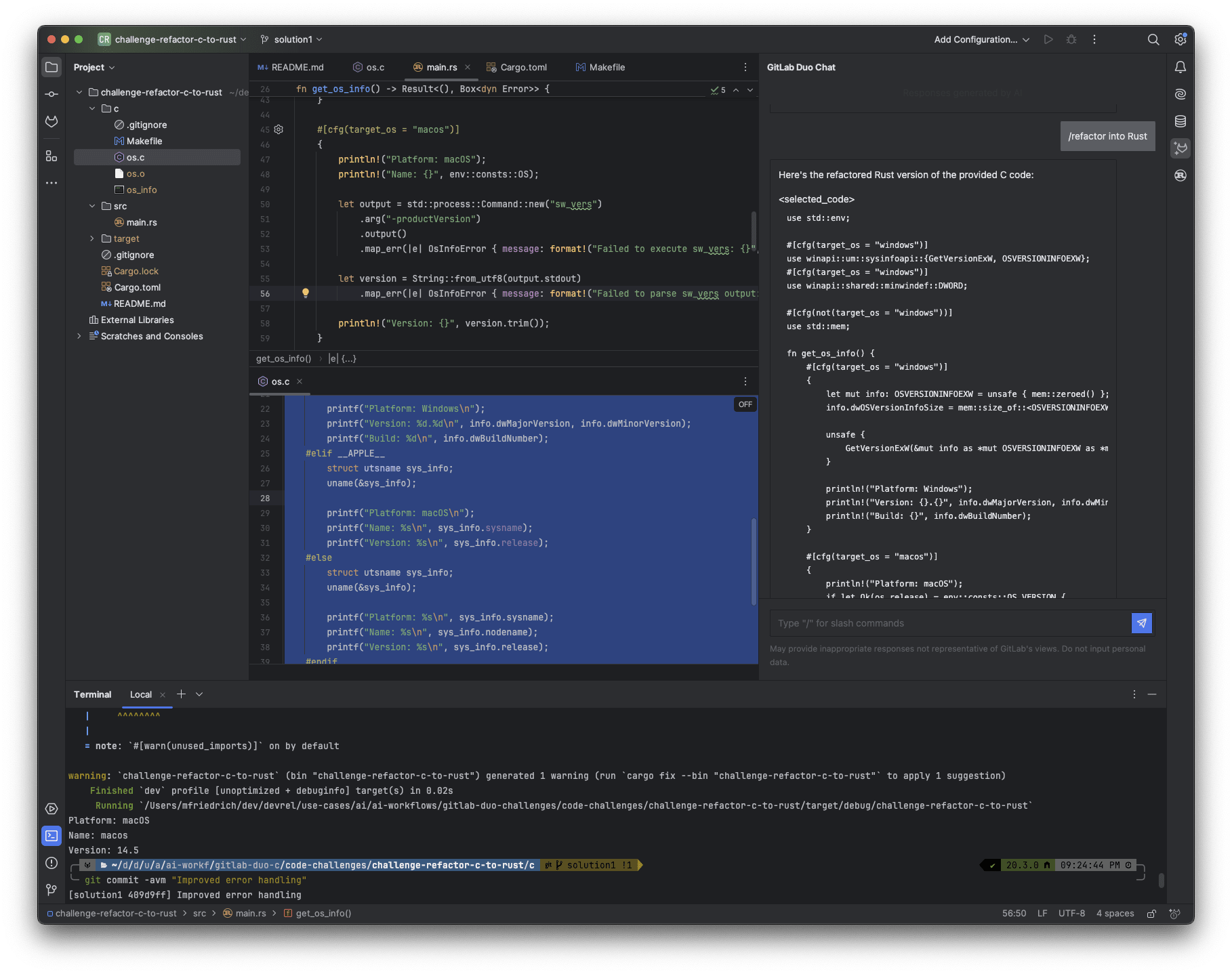
Task: Collapse the src folder in project tree
Action: [x=92, y=206]
